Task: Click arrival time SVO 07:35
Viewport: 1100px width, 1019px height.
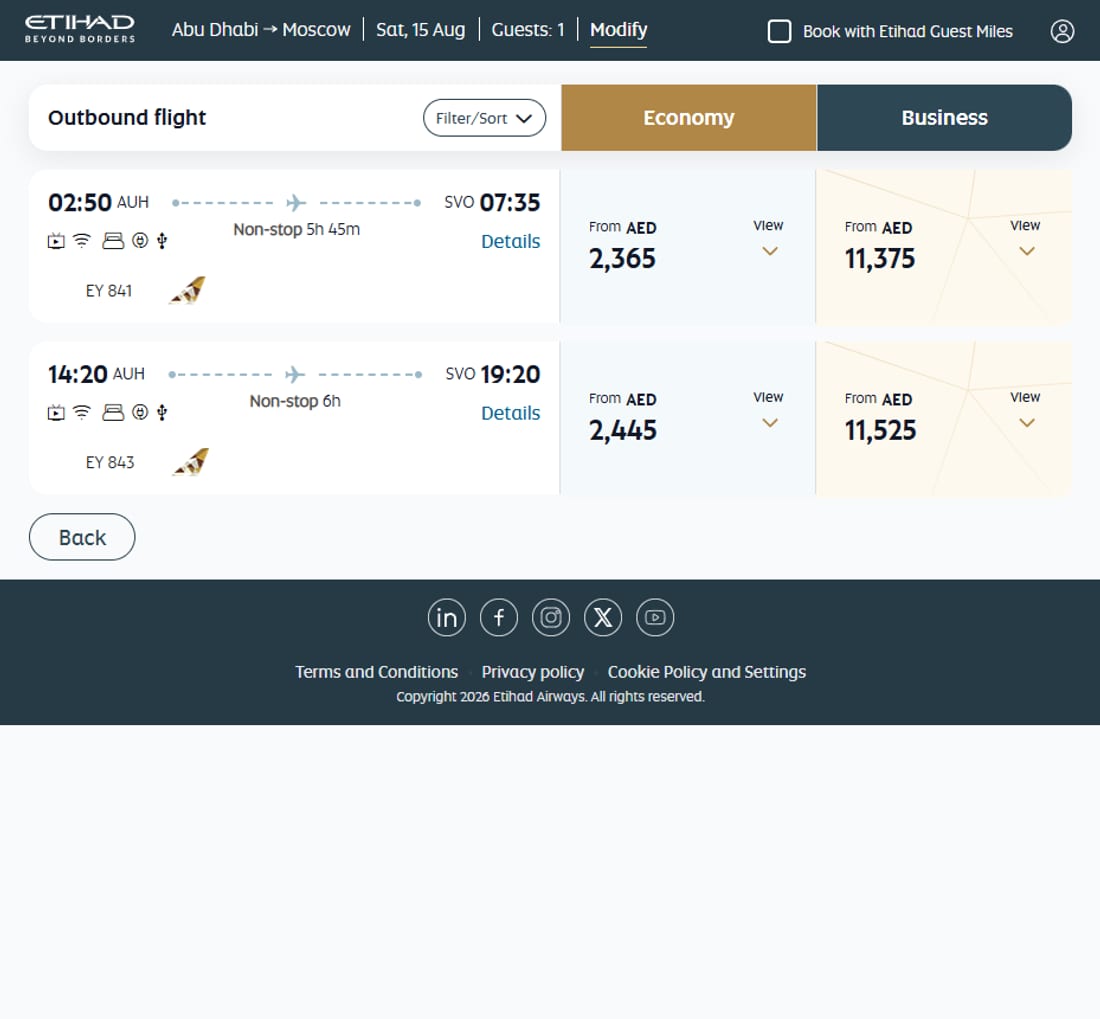Action: [492, 203]
